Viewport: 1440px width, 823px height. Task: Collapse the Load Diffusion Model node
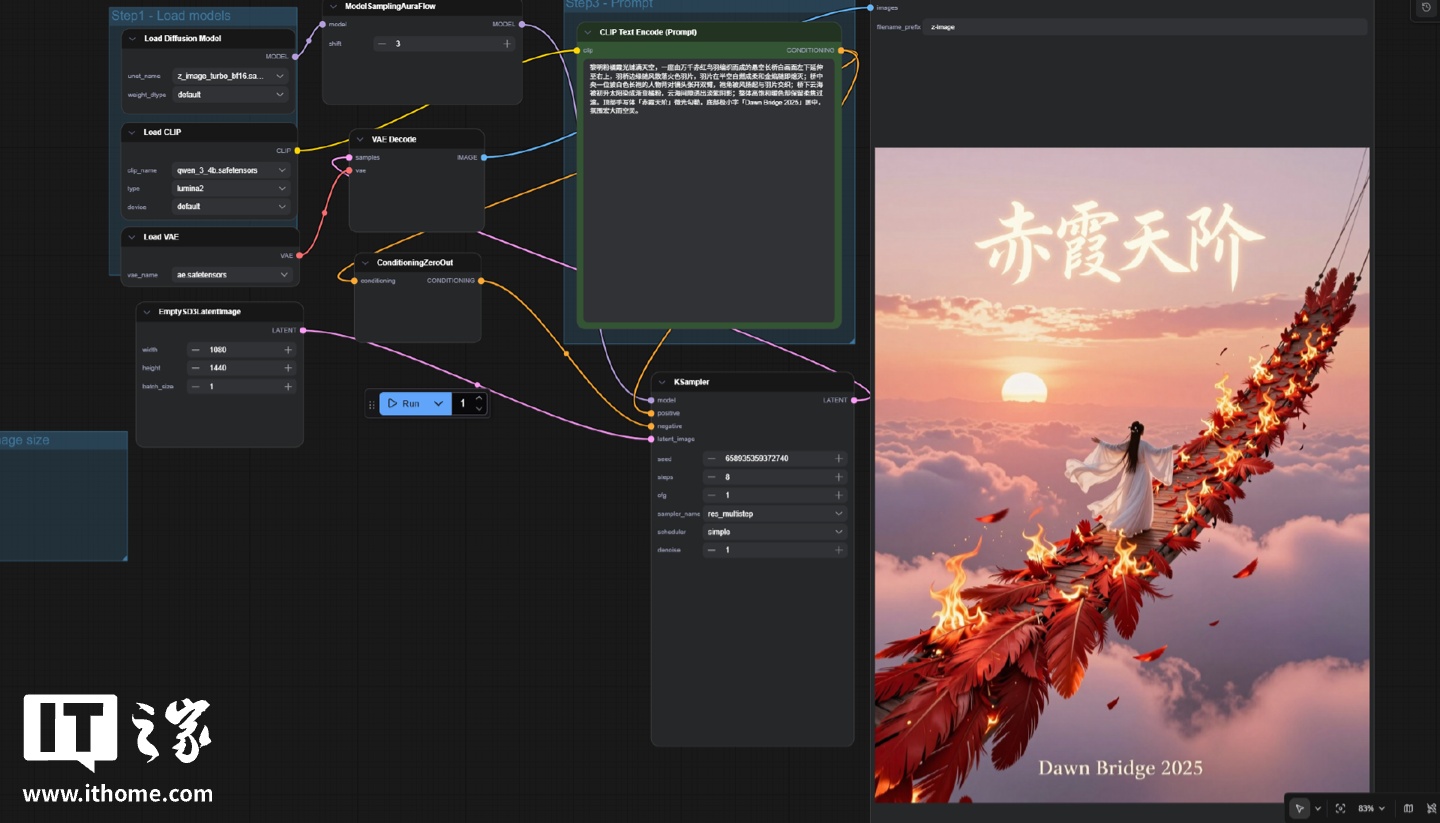pos(132,39)
